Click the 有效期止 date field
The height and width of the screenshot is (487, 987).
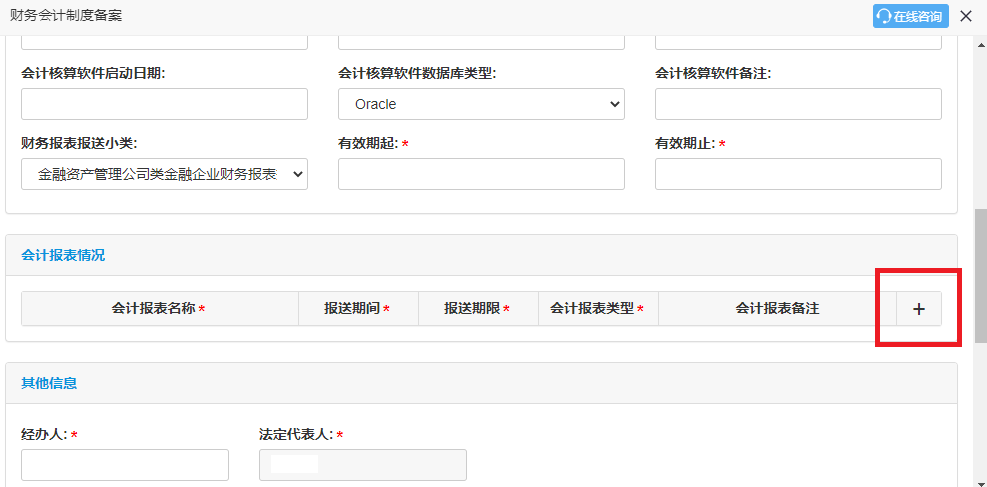tap(798, 174)
